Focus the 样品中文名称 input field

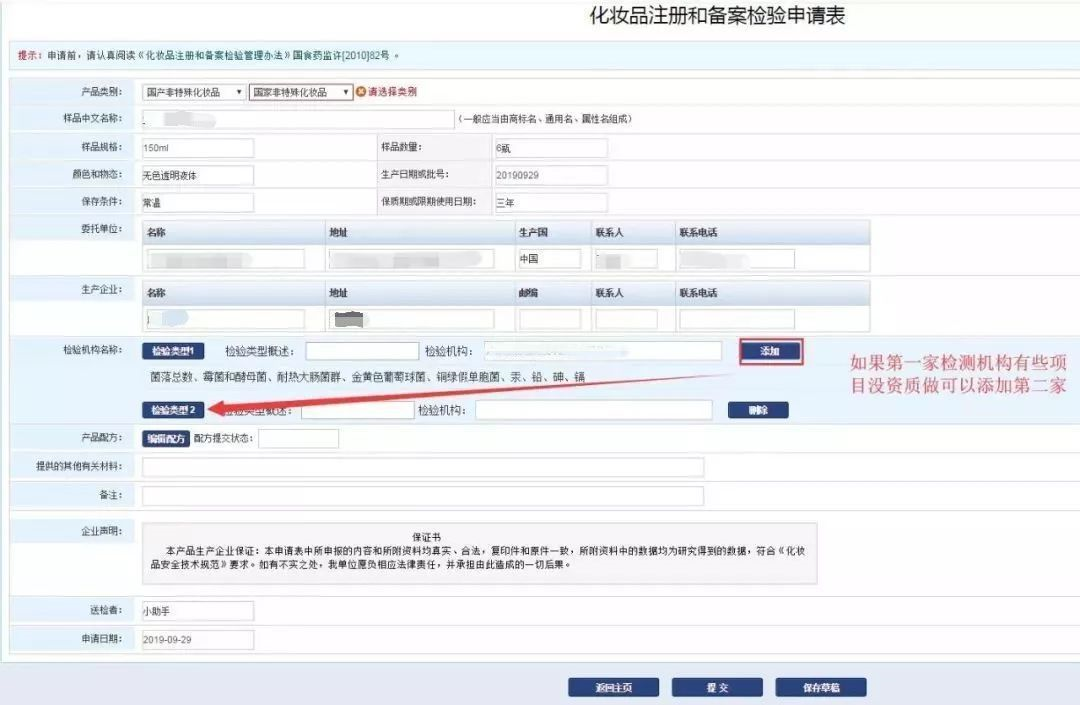click(297, 120)
